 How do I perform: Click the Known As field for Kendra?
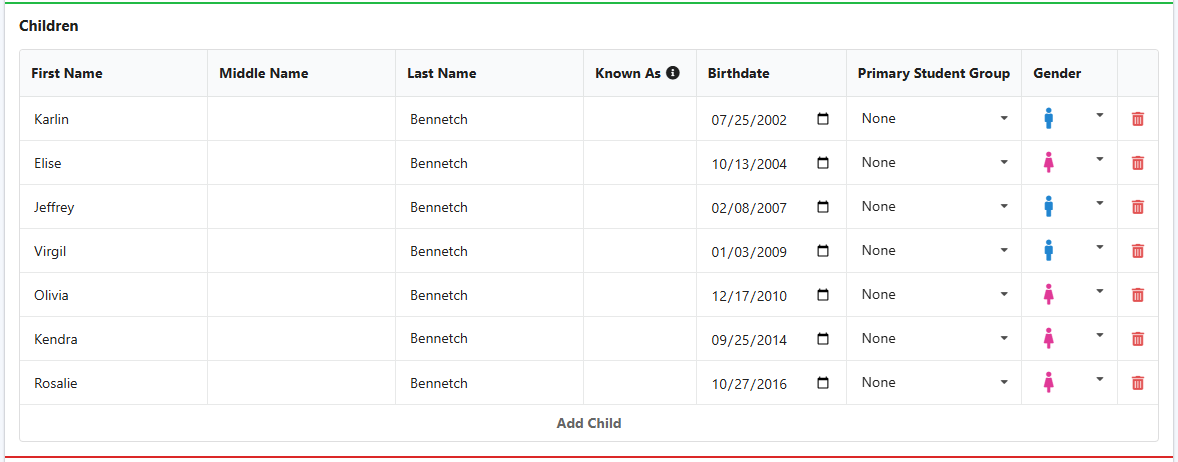pyautogui.click(x=639, y=339)
